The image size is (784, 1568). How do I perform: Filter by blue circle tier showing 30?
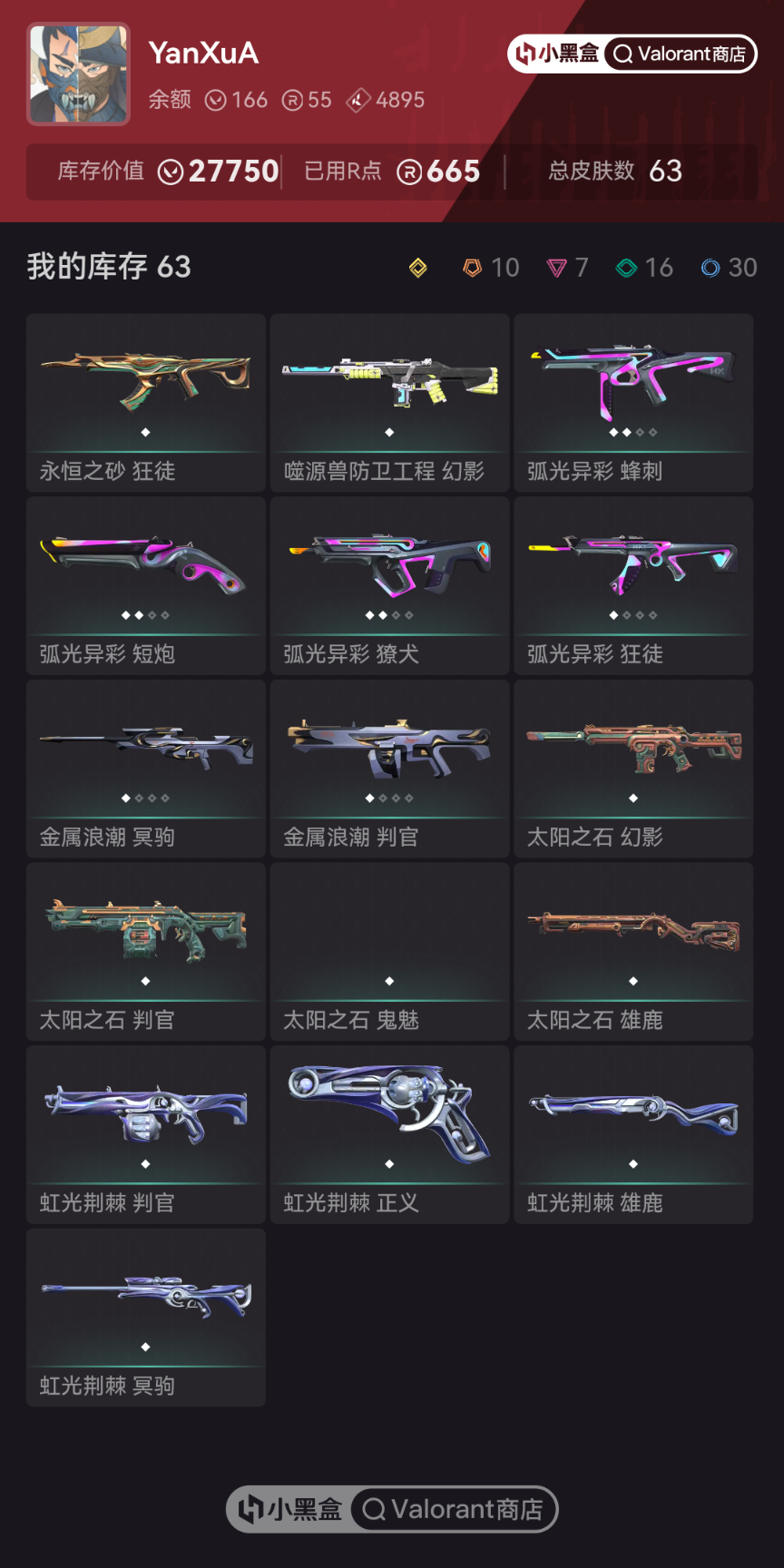[729, 268]
